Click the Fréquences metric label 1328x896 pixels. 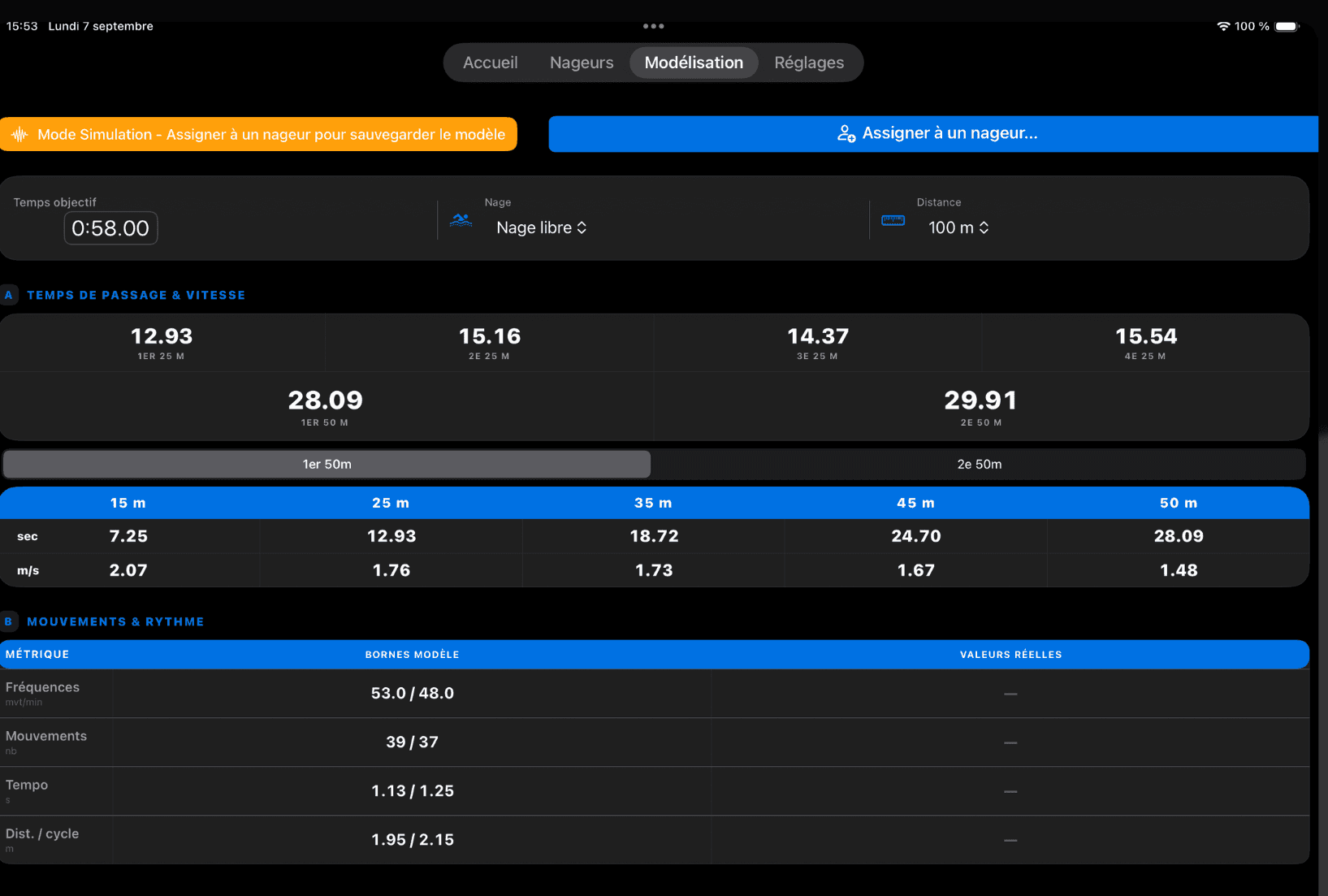42,687
